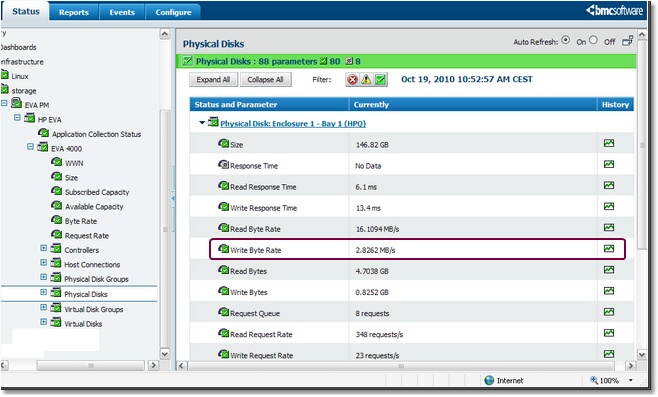The height and width of the screenshot is (397, 658).
Task: Click the Internet zone globe icon
Action: tap(489, 380)
